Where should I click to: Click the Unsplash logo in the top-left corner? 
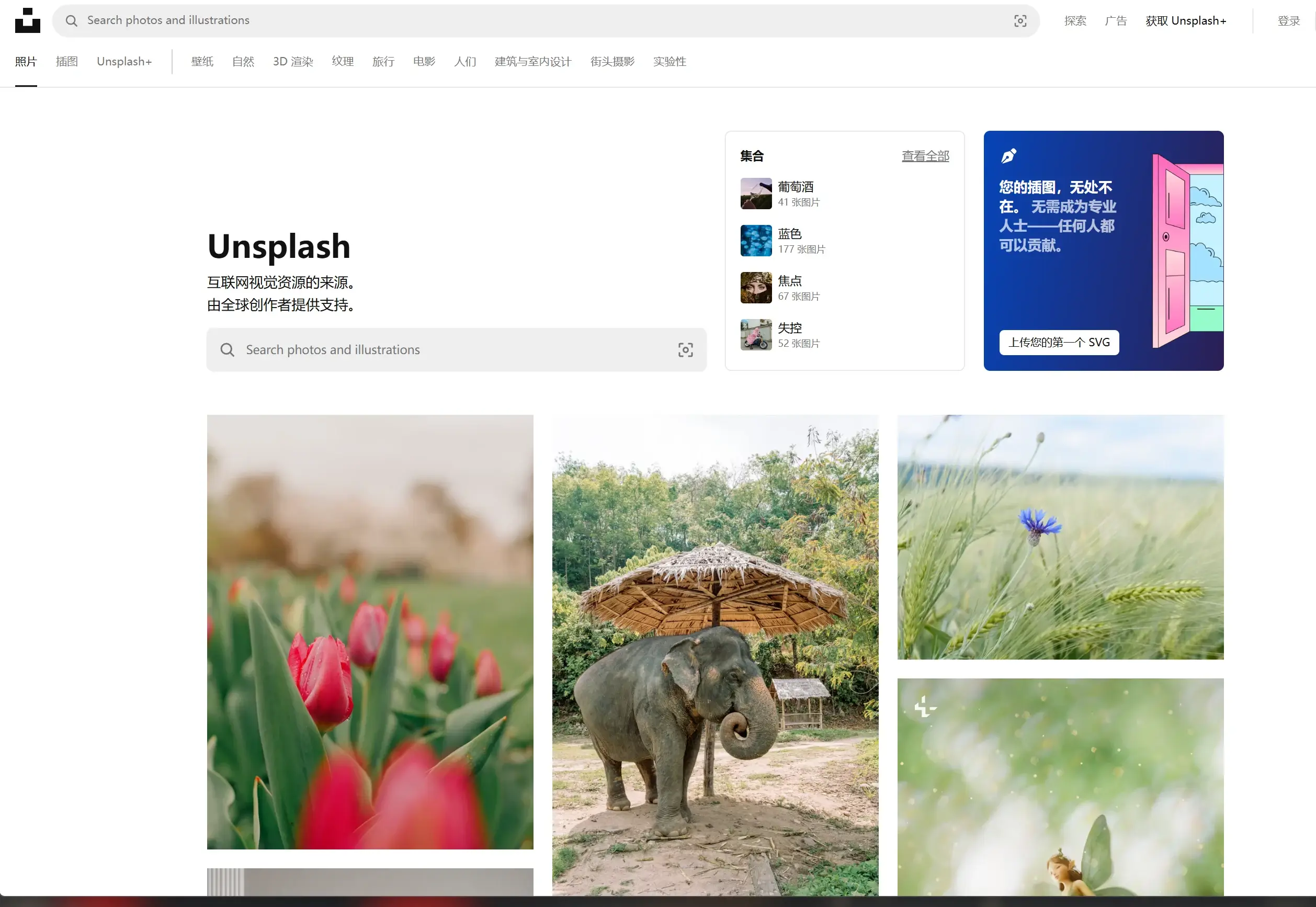pyautogui.click(x=27, y=20)
